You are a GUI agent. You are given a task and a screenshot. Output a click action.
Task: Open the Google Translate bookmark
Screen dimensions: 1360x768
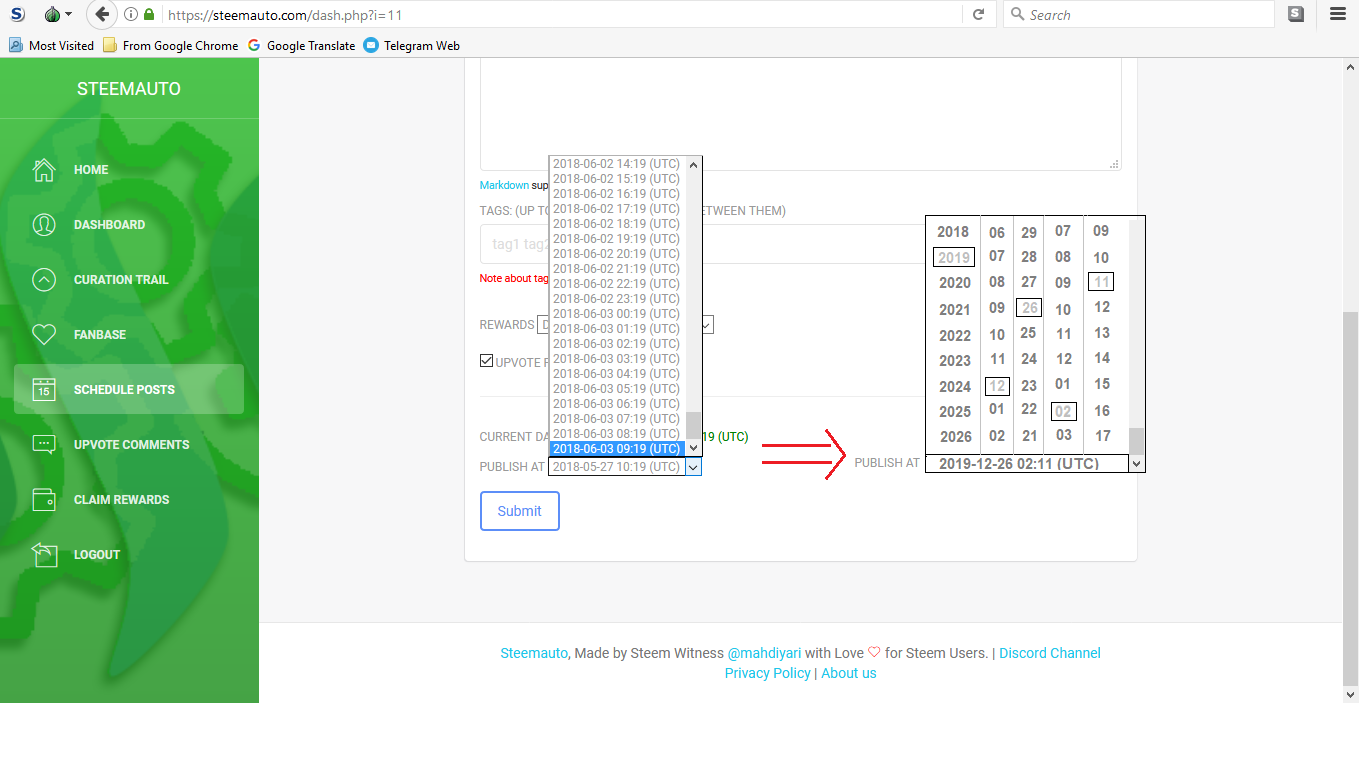pyautogui.click(x=301, y=45)
